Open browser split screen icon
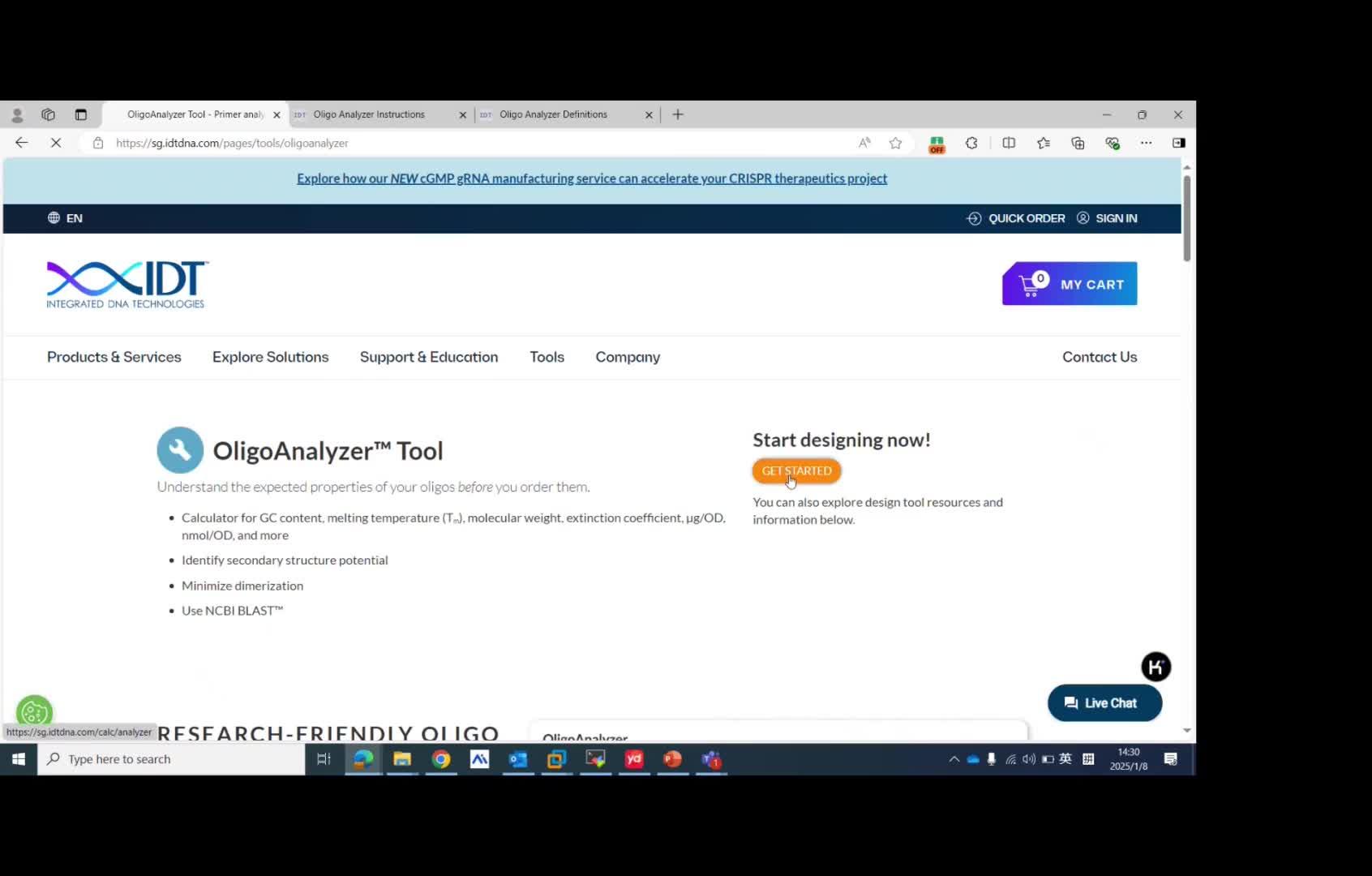This screenshot has height=876, width=1372. (1008, 143)
